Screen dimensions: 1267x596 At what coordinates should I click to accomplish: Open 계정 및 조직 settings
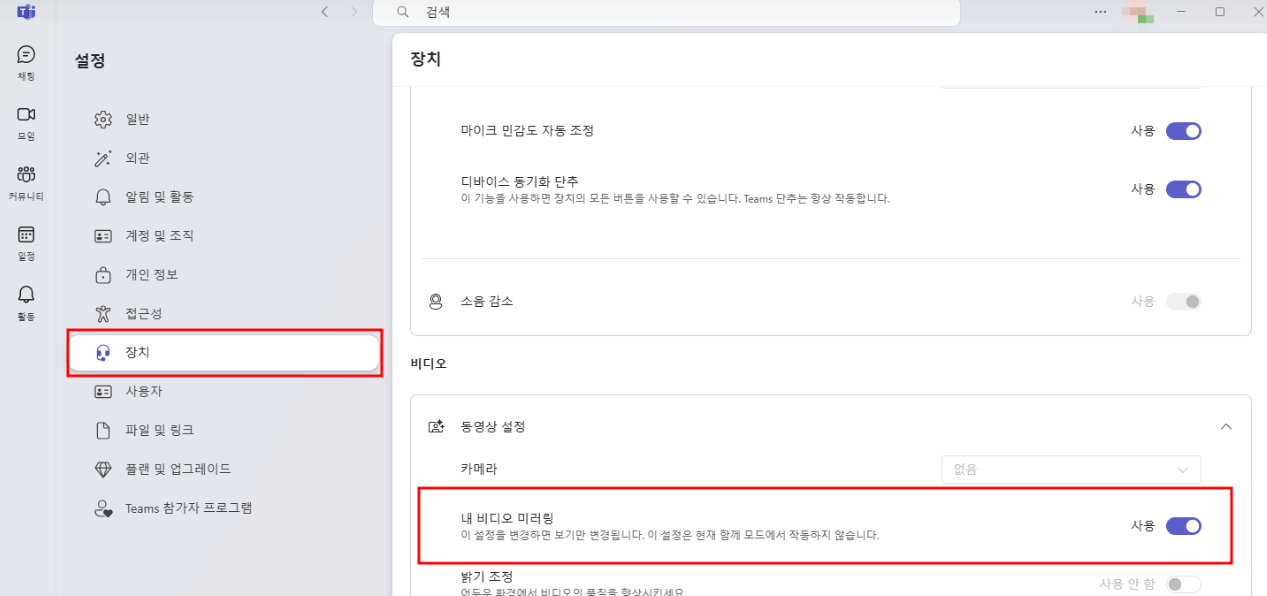[x=159, y=236]
